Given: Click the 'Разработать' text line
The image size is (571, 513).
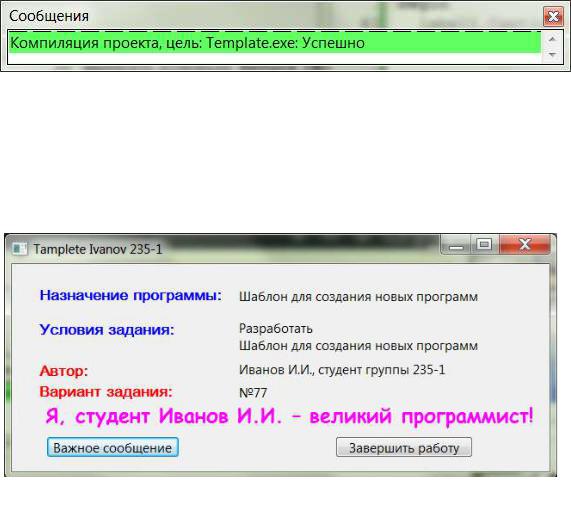Looking at the screenshot, I should pos(276,328).
